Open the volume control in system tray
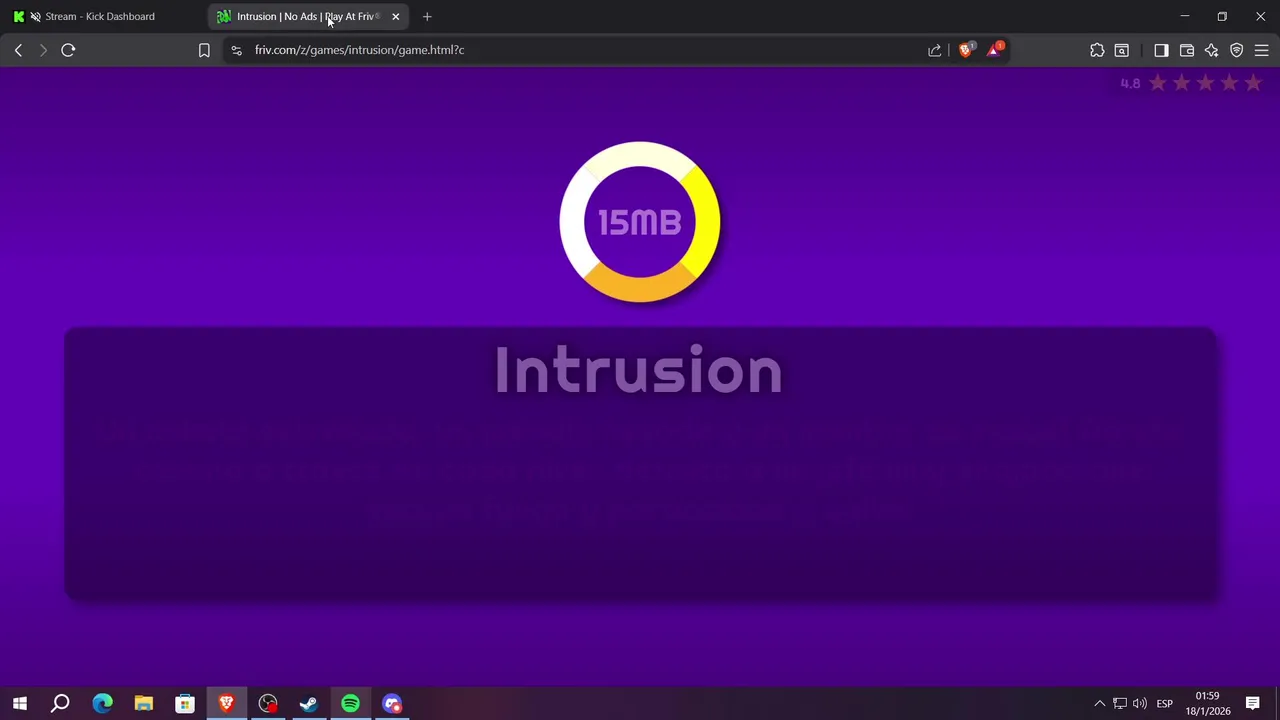1280x720 pixels. 1140,704
